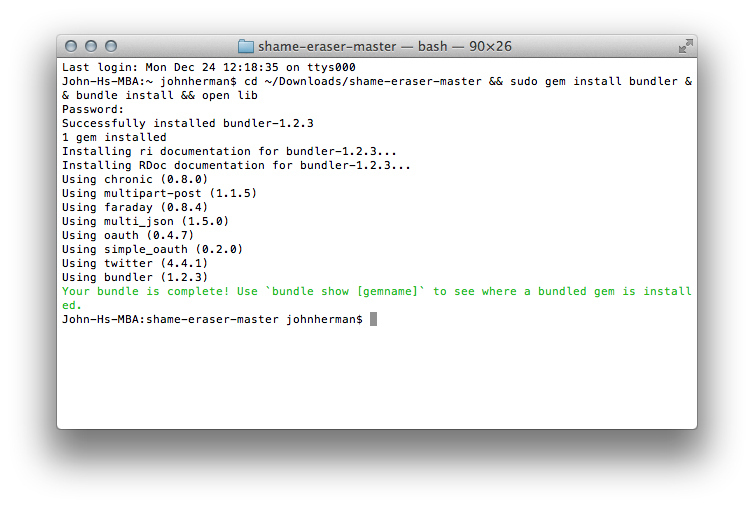Click the 'Last login' line
This screenshot has width=754, height=508.
pyautogui.click(x=209, y=67)
